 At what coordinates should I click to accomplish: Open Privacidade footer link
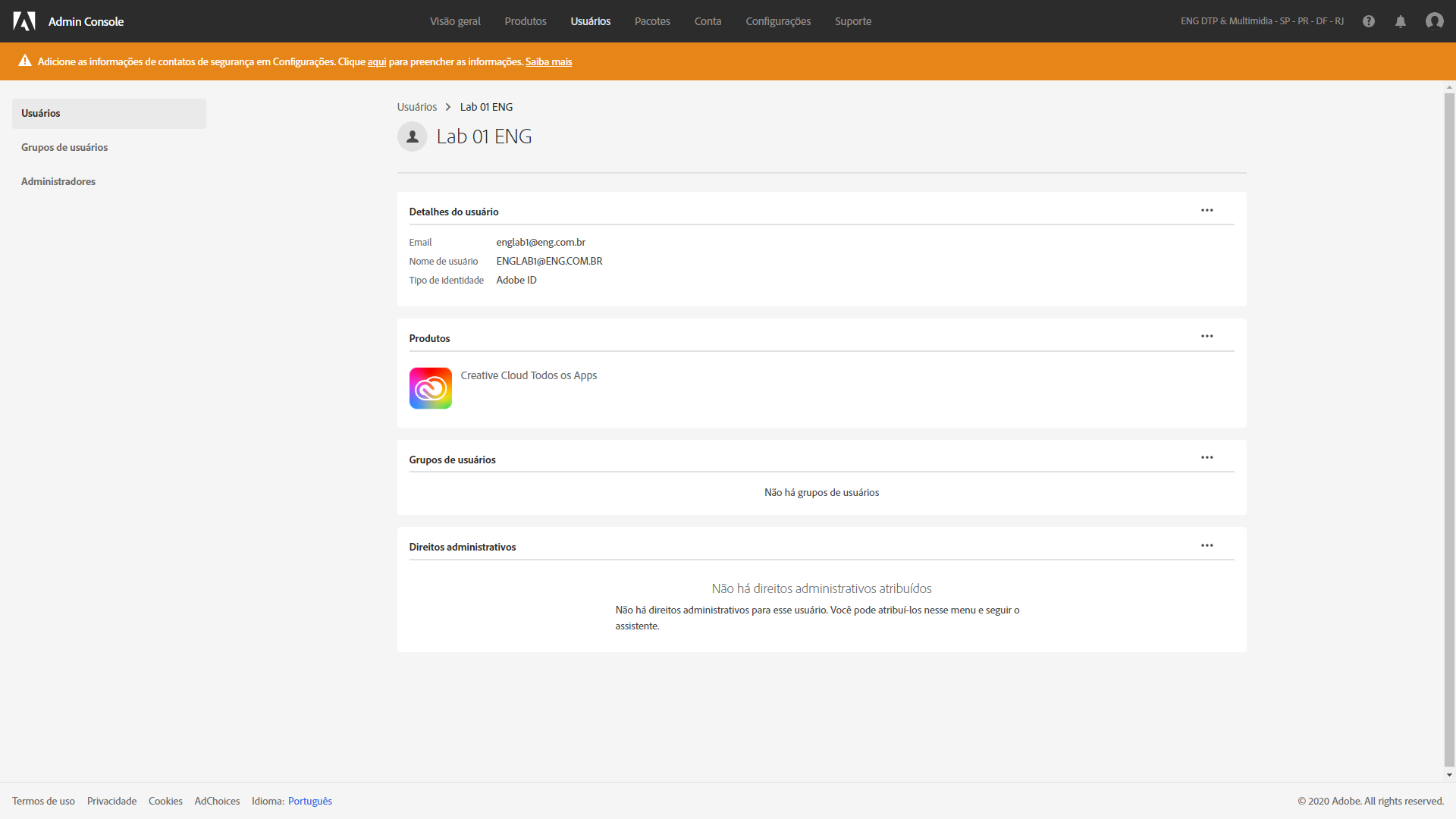click(x=111, y=801)
